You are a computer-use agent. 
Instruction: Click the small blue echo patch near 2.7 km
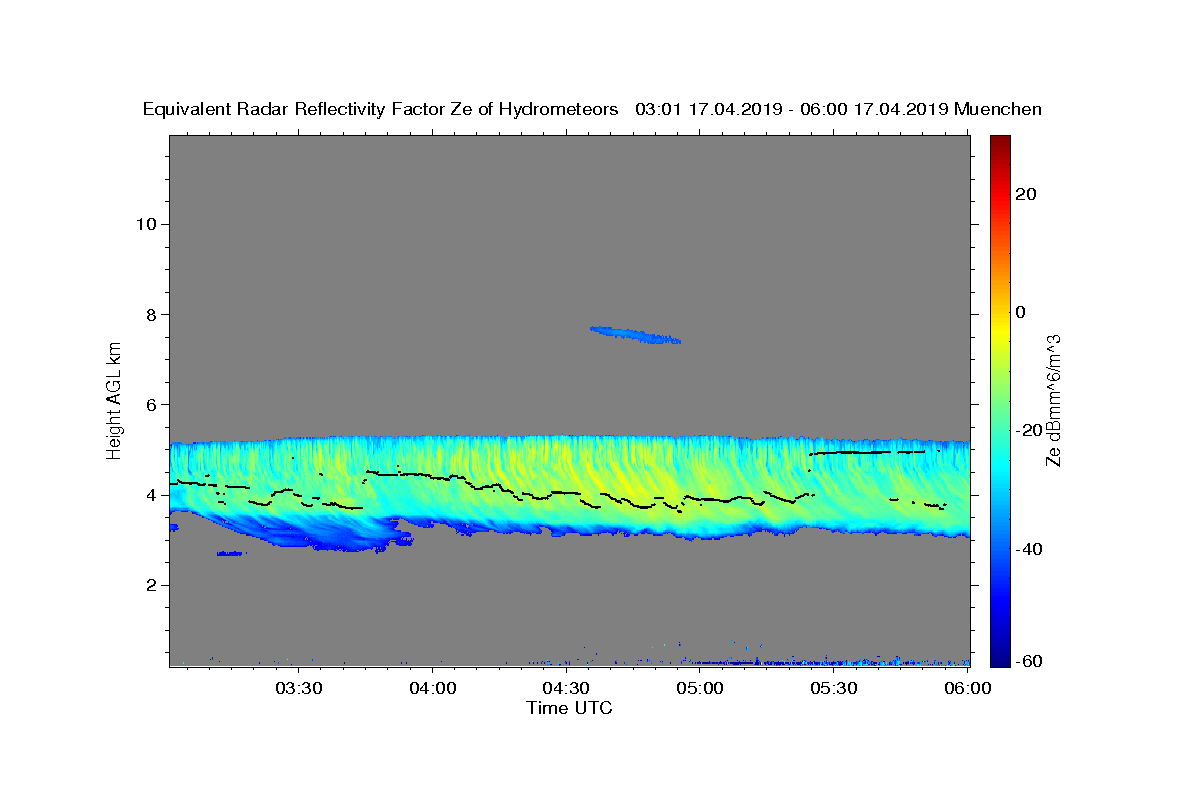coord(231,553)
